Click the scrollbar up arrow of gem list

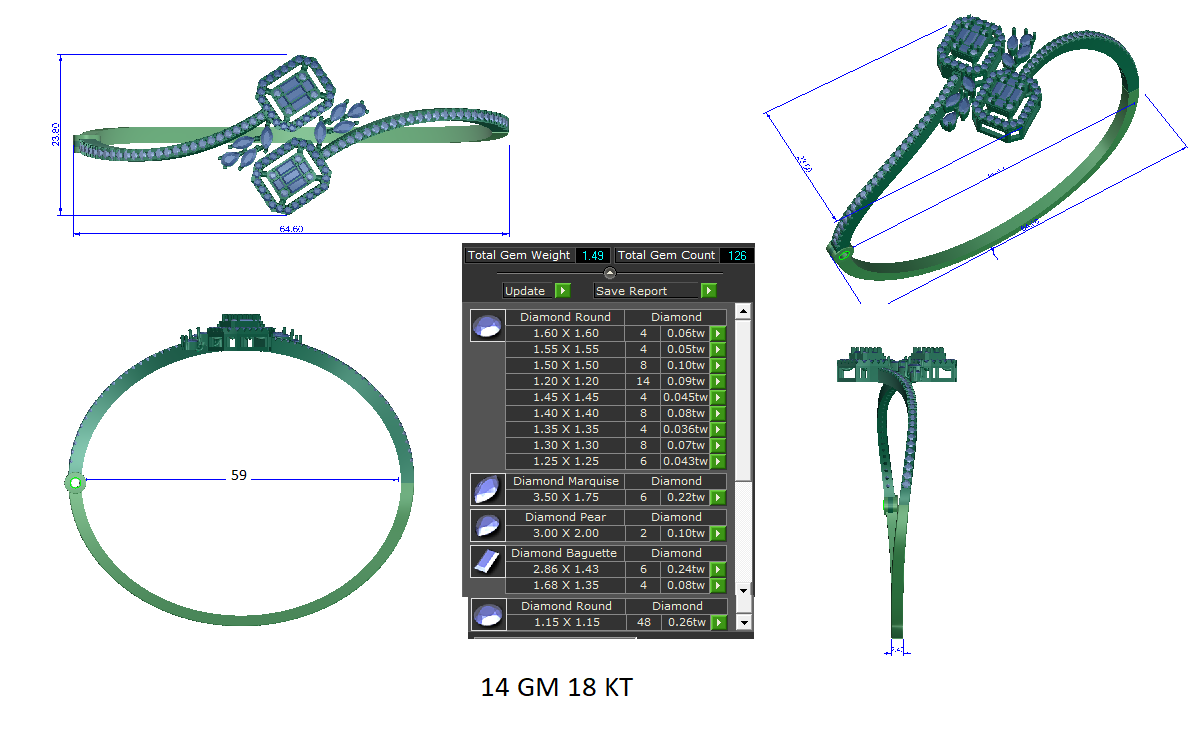tap(744, 312)
